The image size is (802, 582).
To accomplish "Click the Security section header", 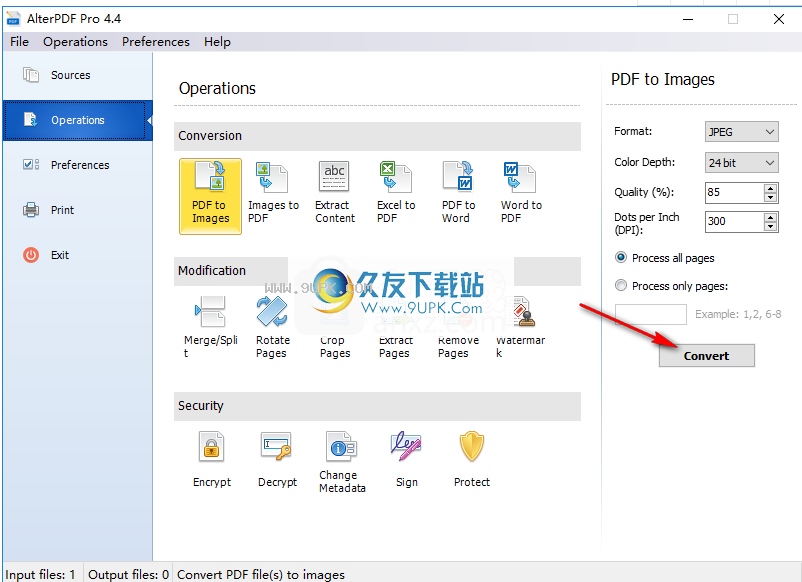I will point(377,406).
